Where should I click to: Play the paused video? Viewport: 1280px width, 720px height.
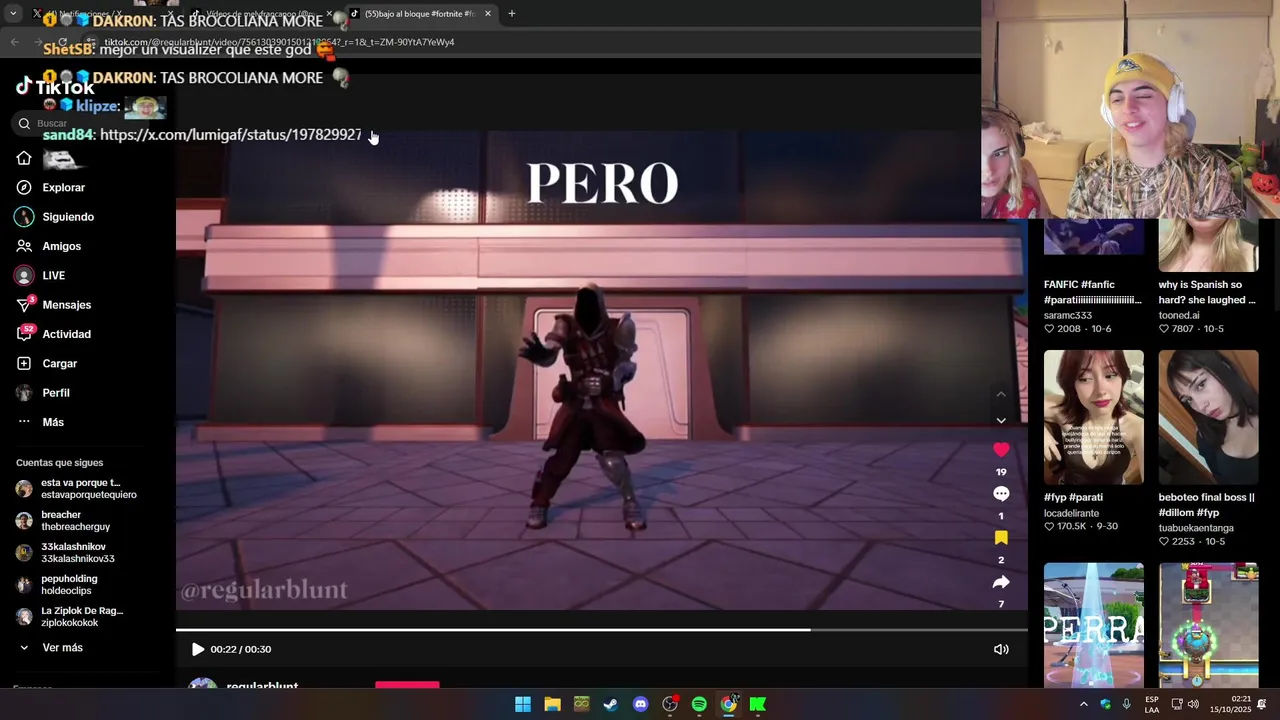198,649
